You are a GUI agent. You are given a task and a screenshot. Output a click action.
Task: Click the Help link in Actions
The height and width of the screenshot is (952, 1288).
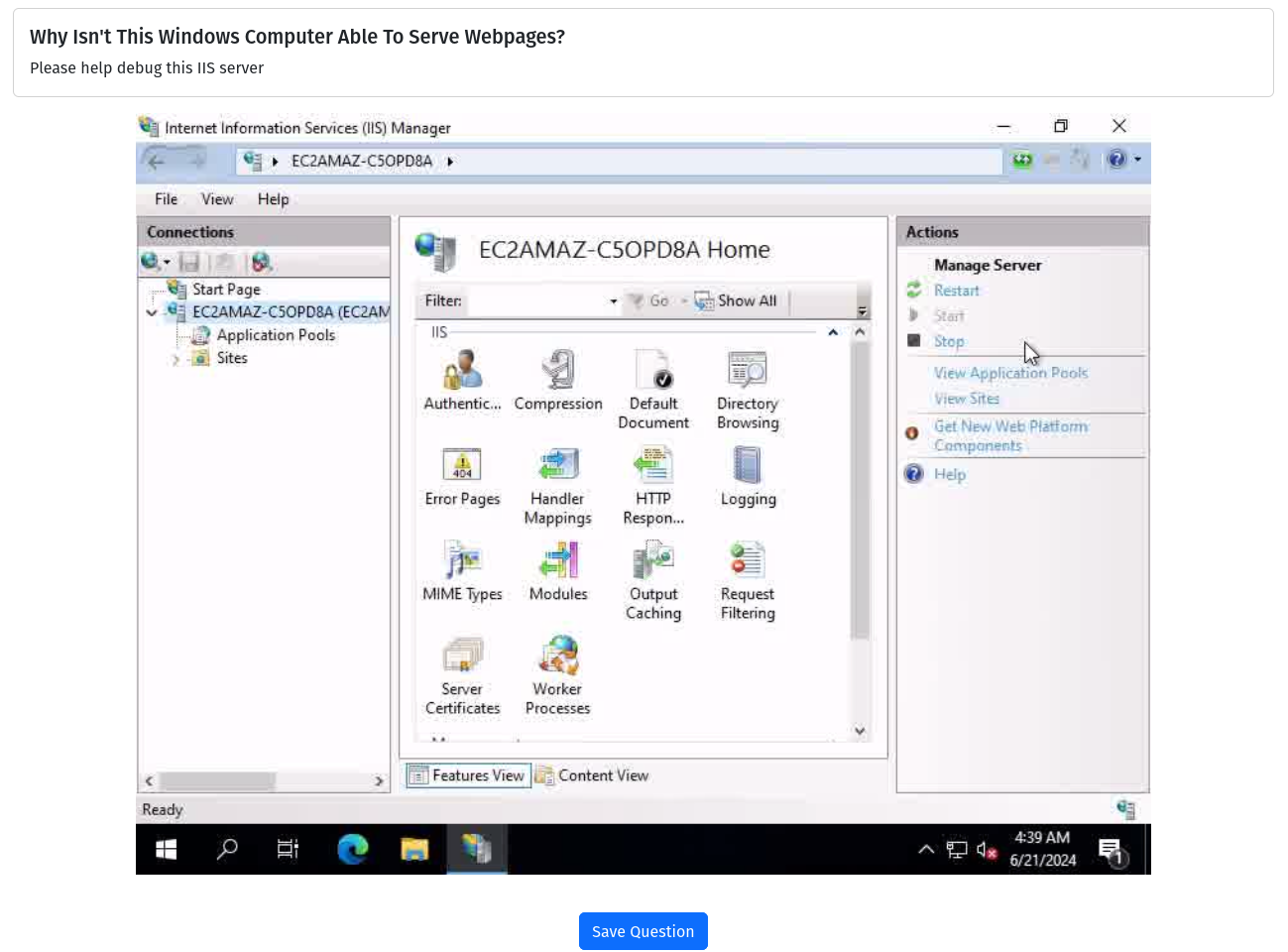(949, 474)
